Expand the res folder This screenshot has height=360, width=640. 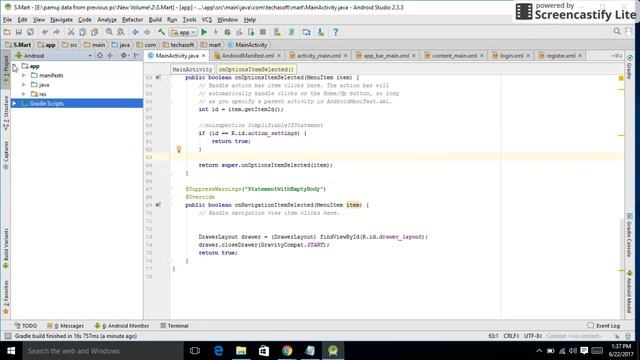click(x=24, y=94)
